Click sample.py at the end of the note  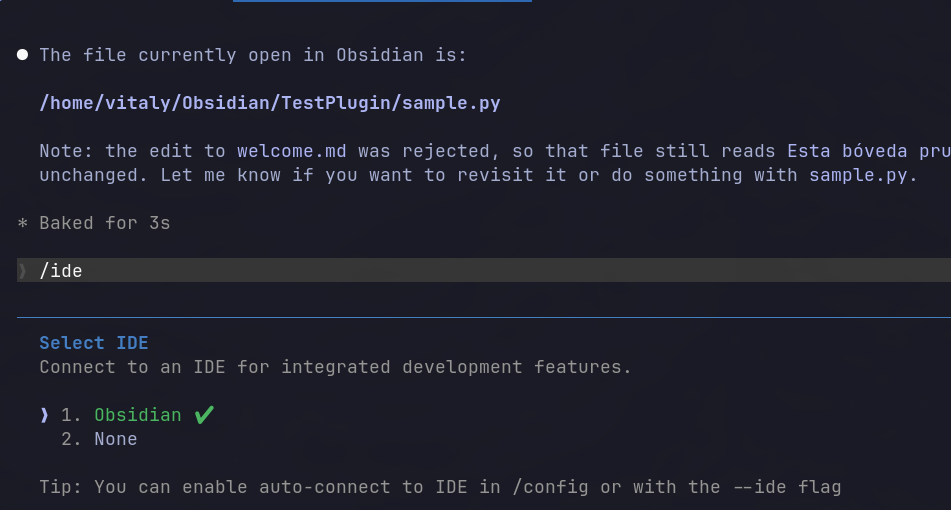point(858,175)
